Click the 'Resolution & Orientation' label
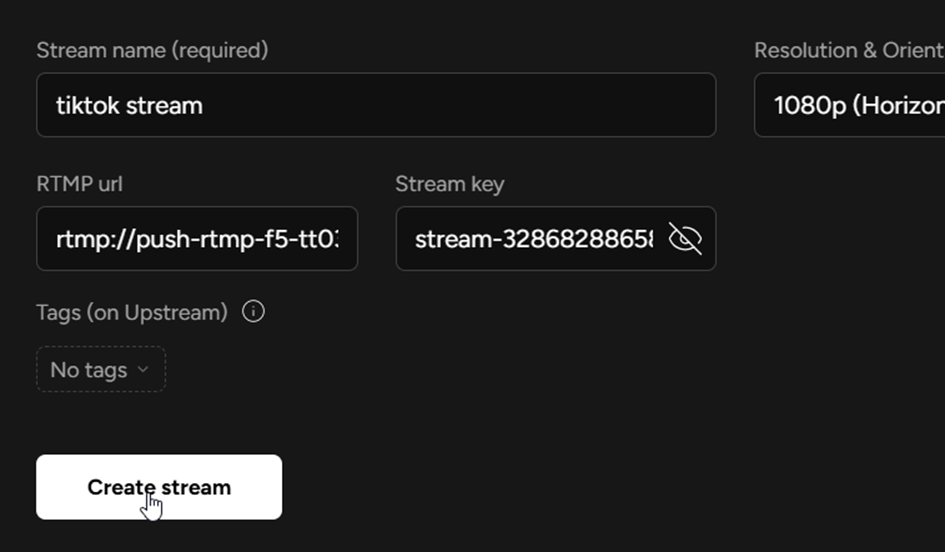 (848, 50)
